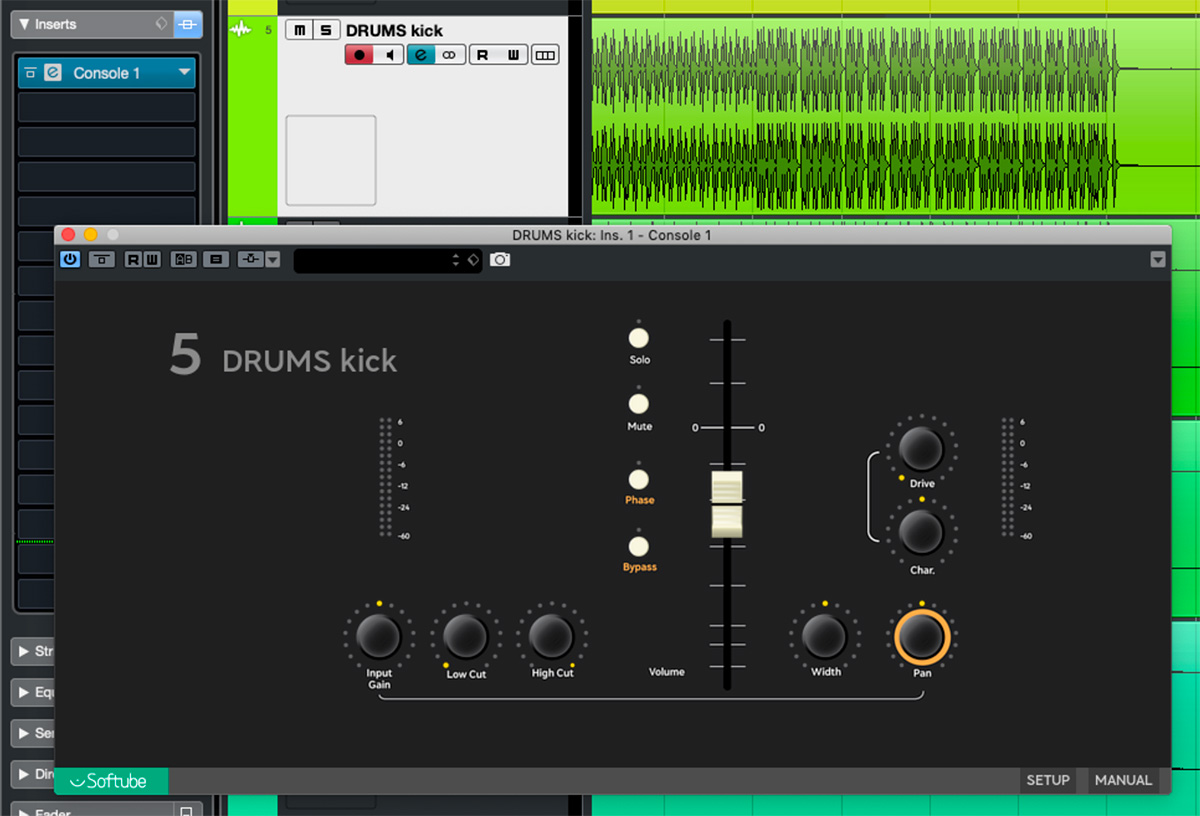This screenshot has width=1200, height=816.
Task: Click the camera snapshot icon in plugin toolbar
Action: 500,260
